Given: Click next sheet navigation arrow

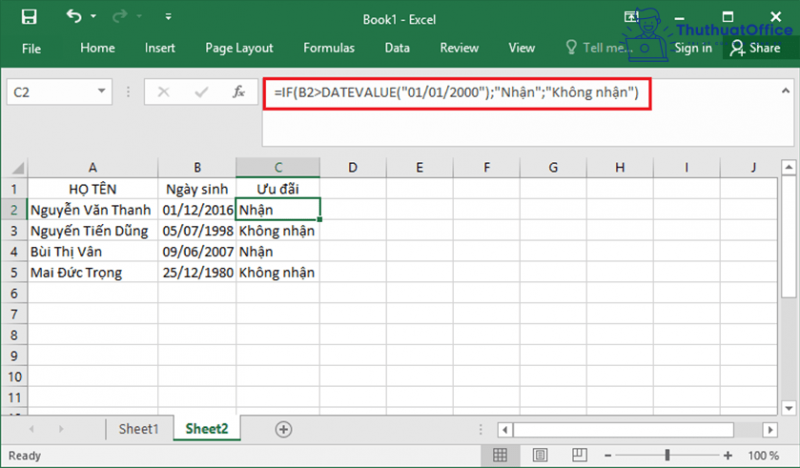Looking at the screenshot, I should pyautogui.click(x=61, y=429).
